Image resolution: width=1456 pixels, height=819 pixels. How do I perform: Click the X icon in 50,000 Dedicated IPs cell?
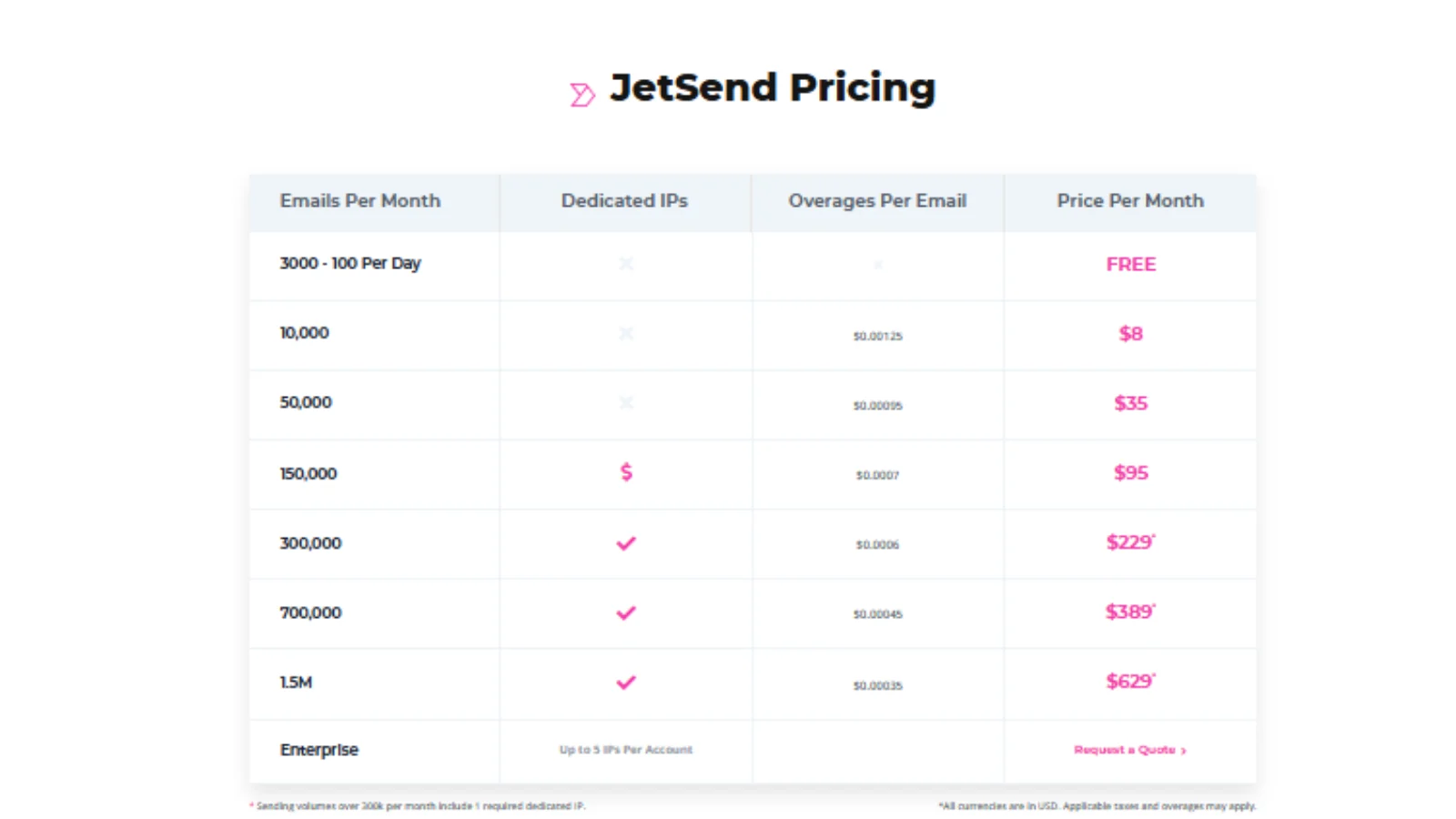(x=625, y=403)
